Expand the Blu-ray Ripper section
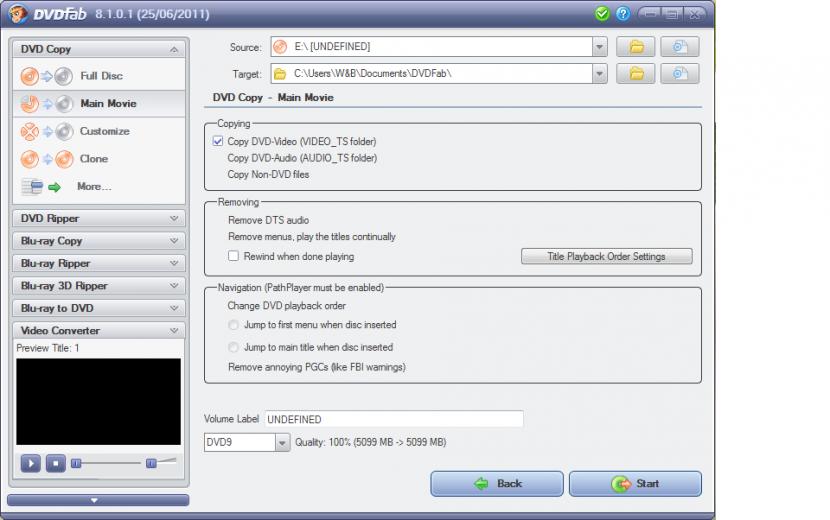The width and height of the screenshot is (830, 520). 99,263
